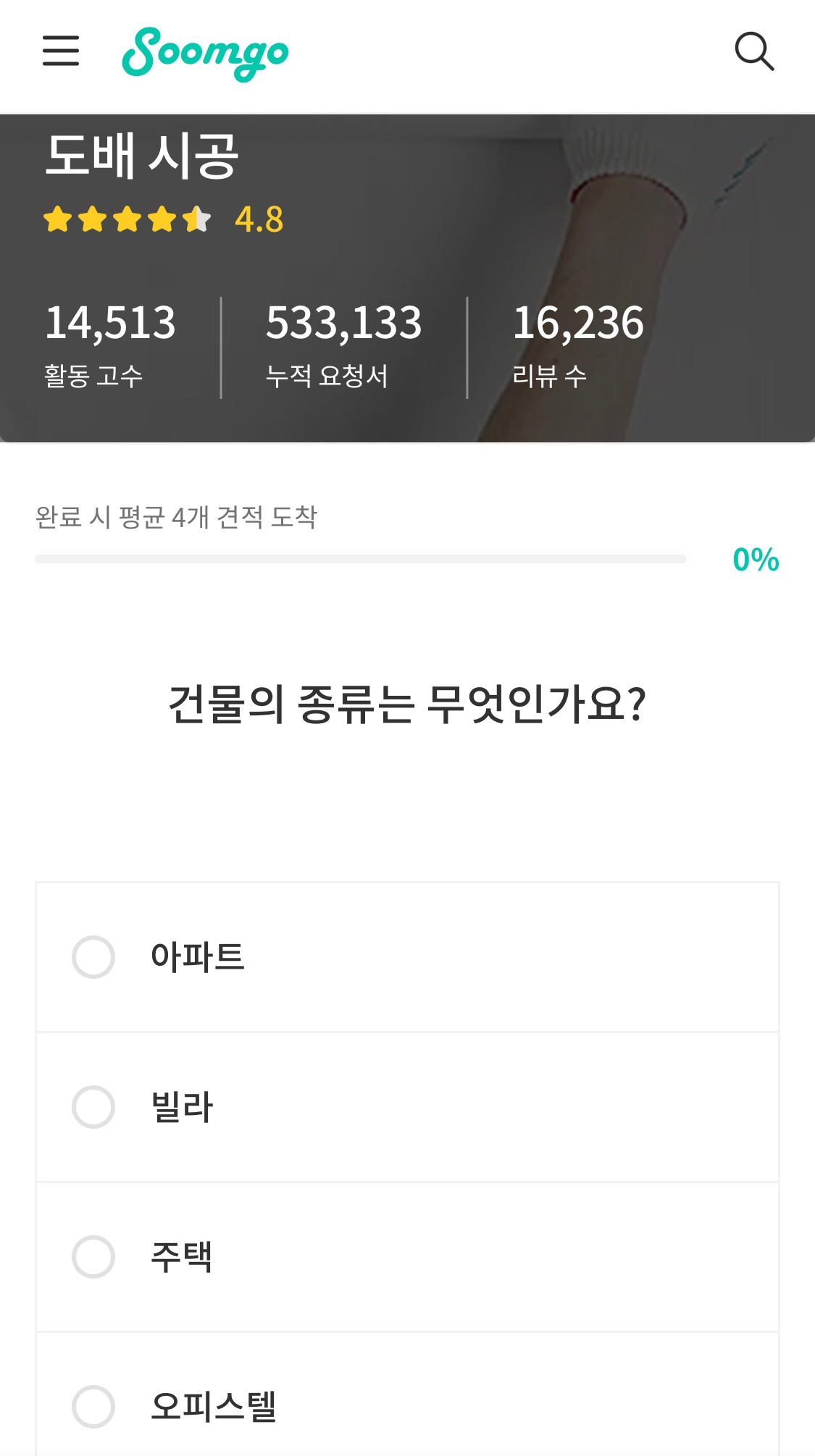815x1456 pixels.
Task: Select the 빌라 radio button
Action: pyautogui.click(x=93, y=1107)
